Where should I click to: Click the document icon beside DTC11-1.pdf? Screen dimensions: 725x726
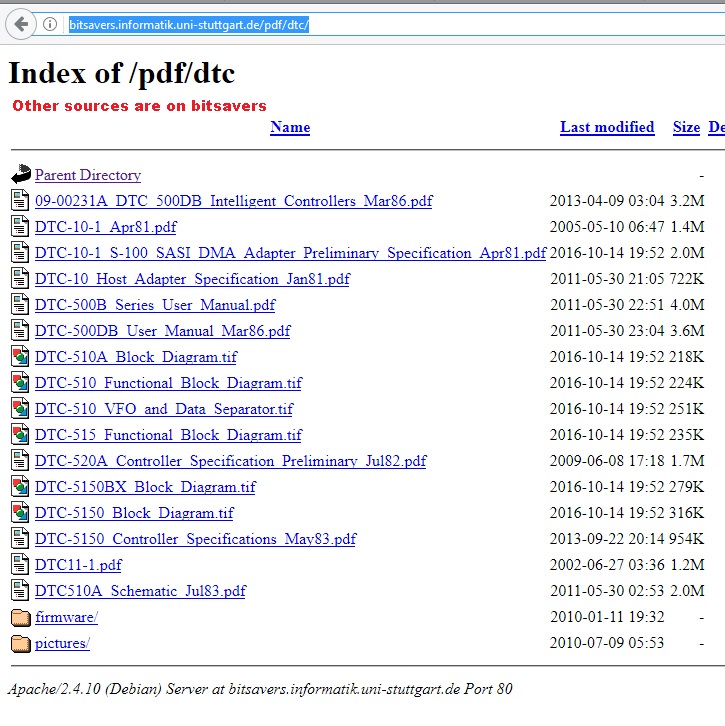tap(21, 565)
